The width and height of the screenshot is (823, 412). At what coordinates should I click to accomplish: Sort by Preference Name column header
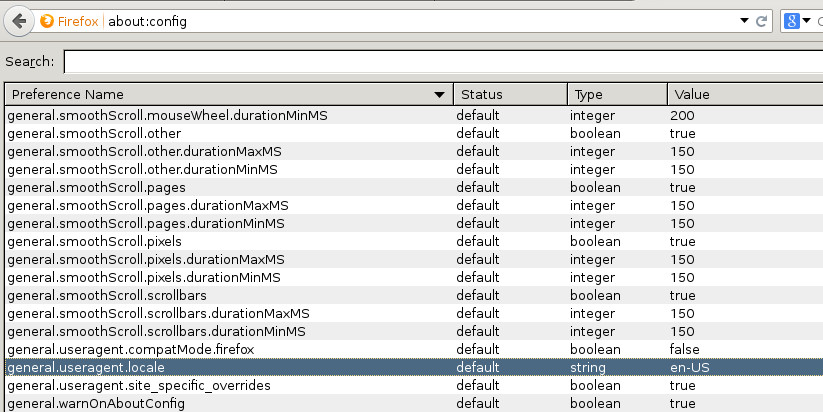229,94
